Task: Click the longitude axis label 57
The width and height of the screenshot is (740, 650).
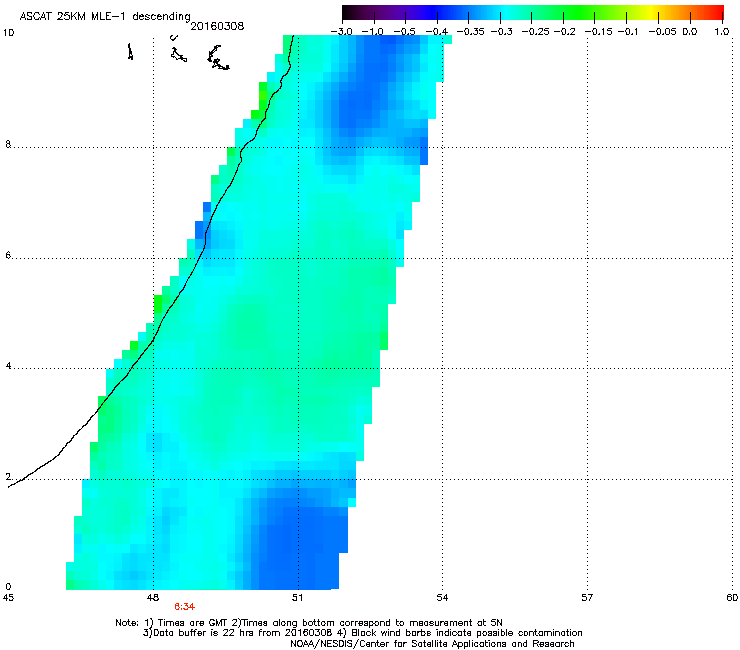Action: pyautogui.click(x=587, y=598)
